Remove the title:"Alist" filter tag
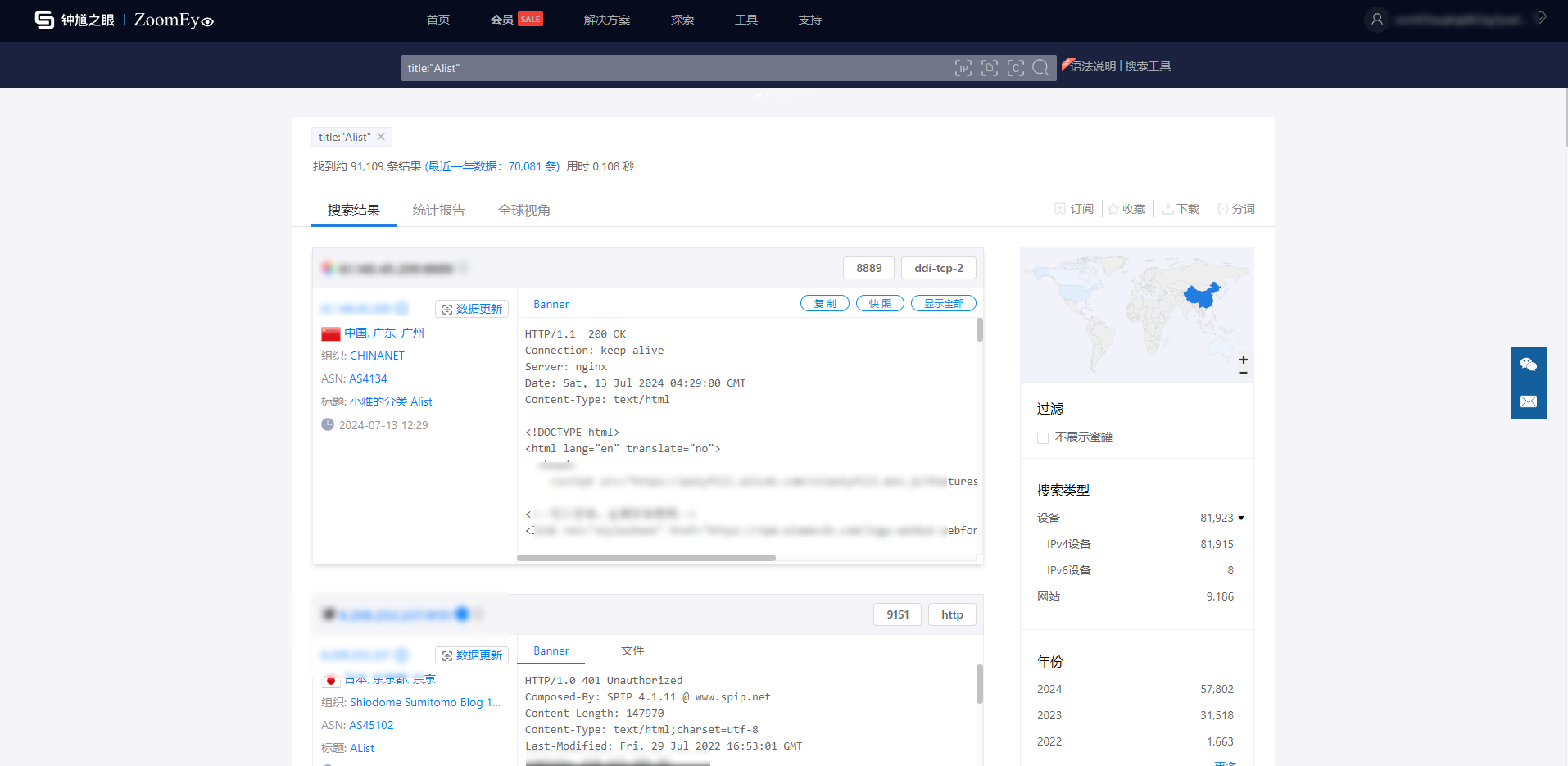Image resolution: width=1568 pixels, height=766 pixels. pyautogui.click(x=381, y=137)
